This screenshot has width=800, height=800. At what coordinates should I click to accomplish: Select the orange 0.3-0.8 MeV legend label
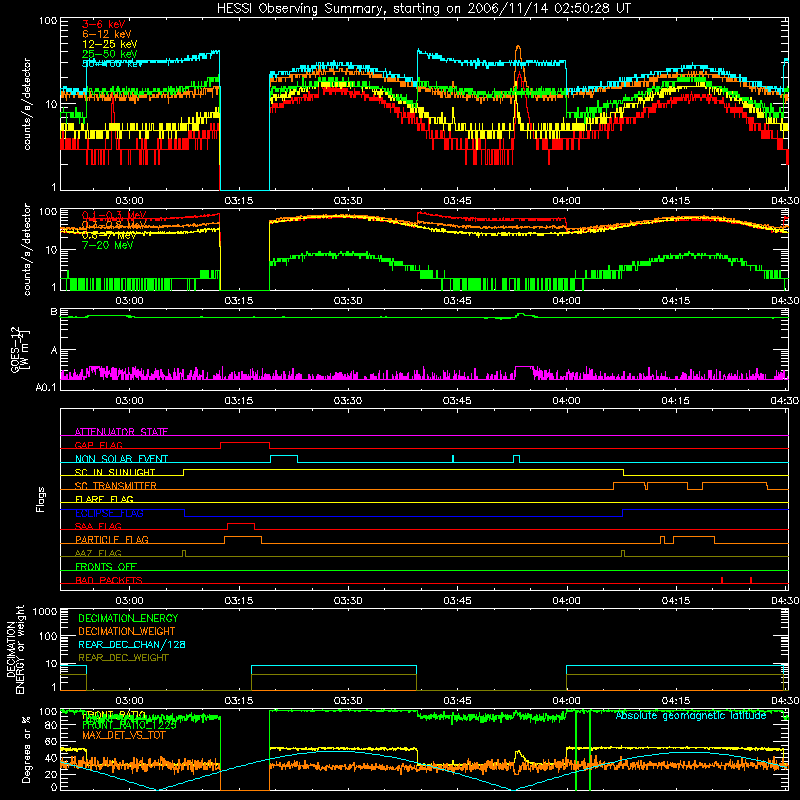coord(114,225)
